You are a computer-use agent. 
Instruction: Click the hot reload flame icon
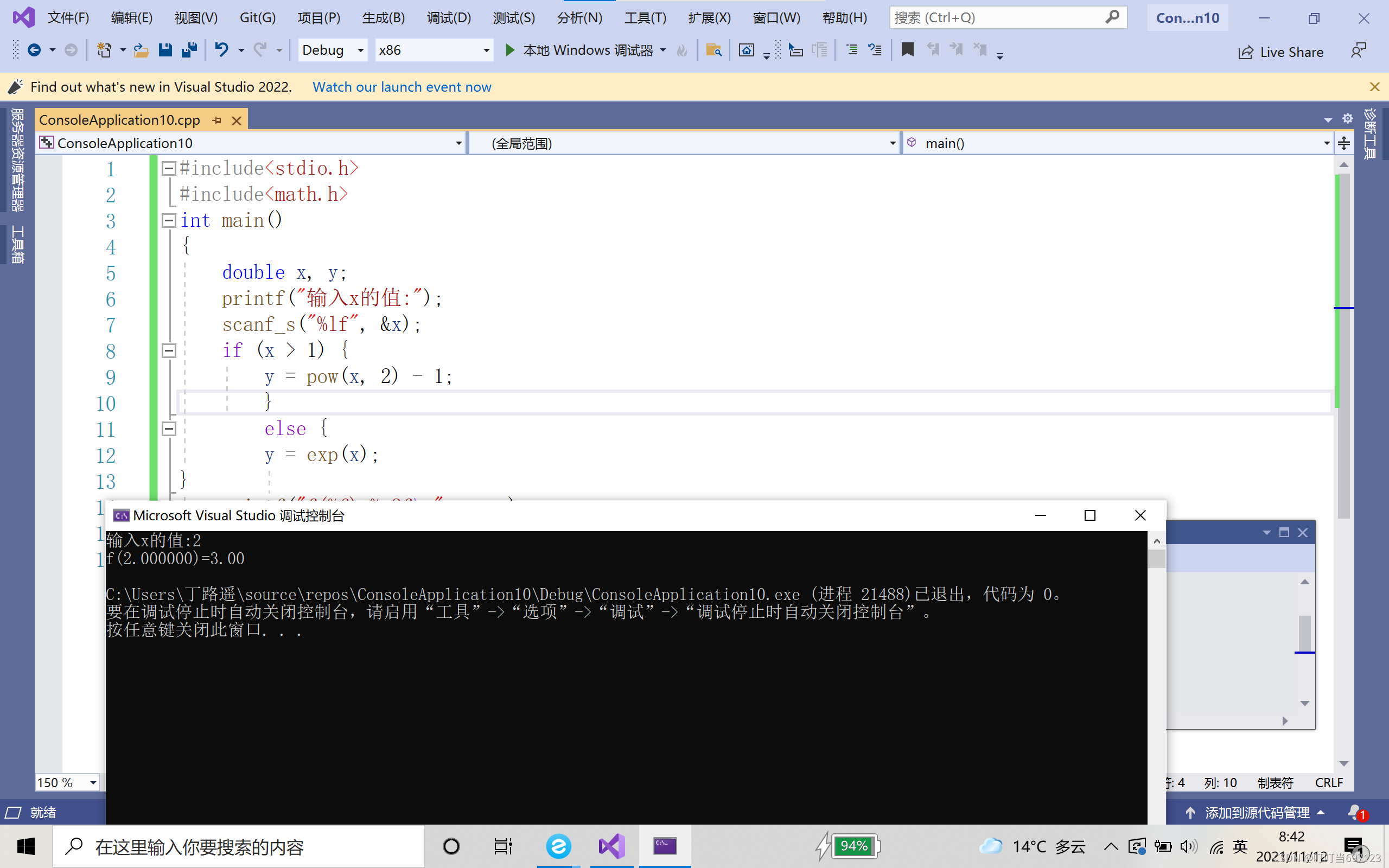tap(682, 50)
